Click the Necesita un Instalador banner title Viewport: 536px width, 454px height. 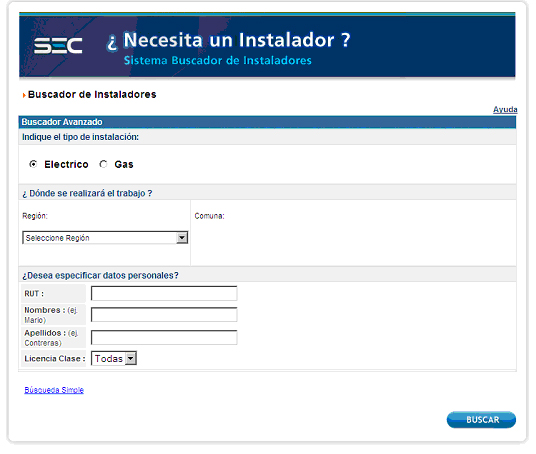coord(228,40)
